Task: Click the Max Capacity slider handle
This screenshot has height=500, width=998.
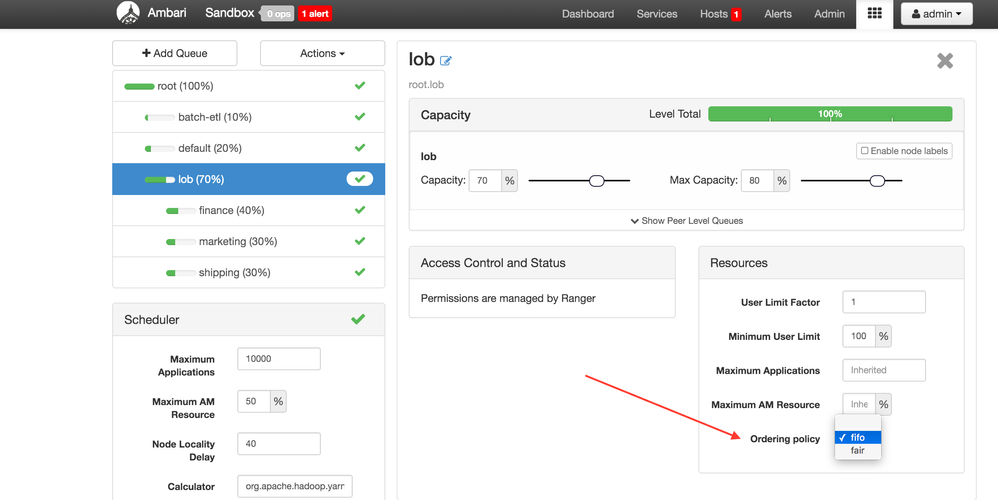Action: point(877,181)
